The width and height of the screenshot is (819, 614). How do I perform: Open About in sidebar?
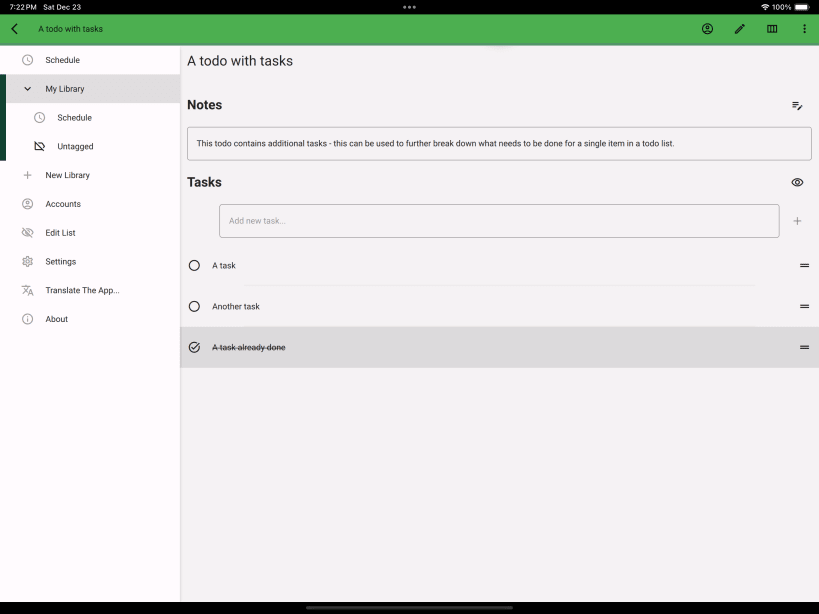point(90,319)
